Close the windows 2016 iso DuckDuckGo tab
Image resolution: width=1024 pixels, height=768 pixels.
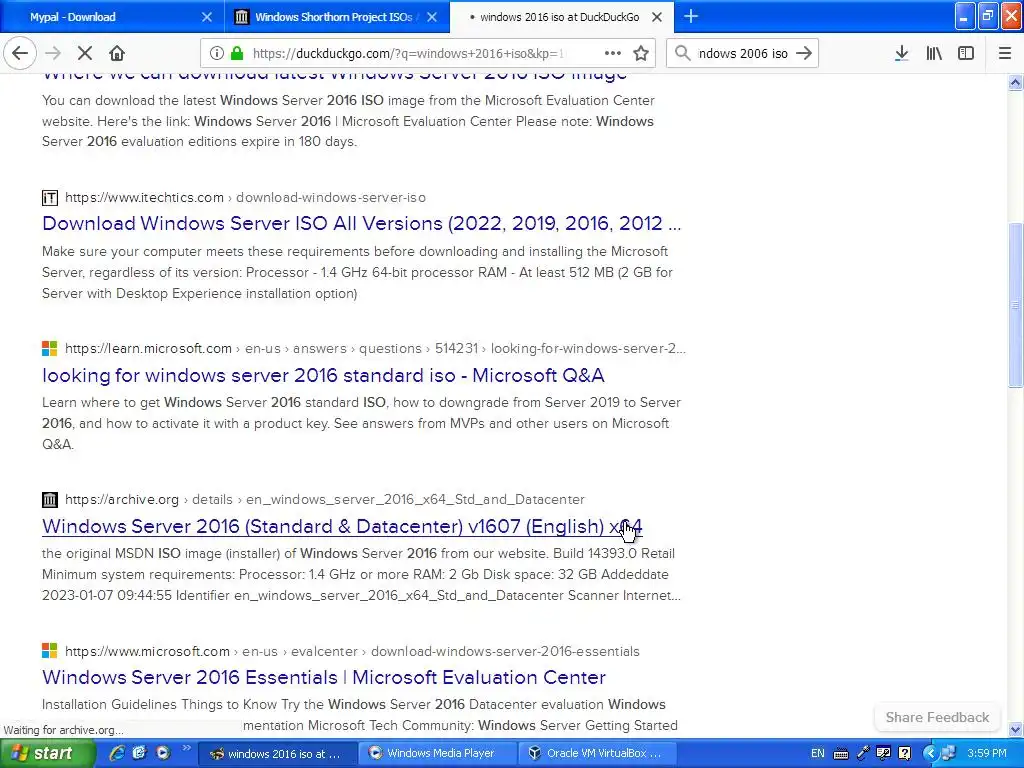point(657,17)
